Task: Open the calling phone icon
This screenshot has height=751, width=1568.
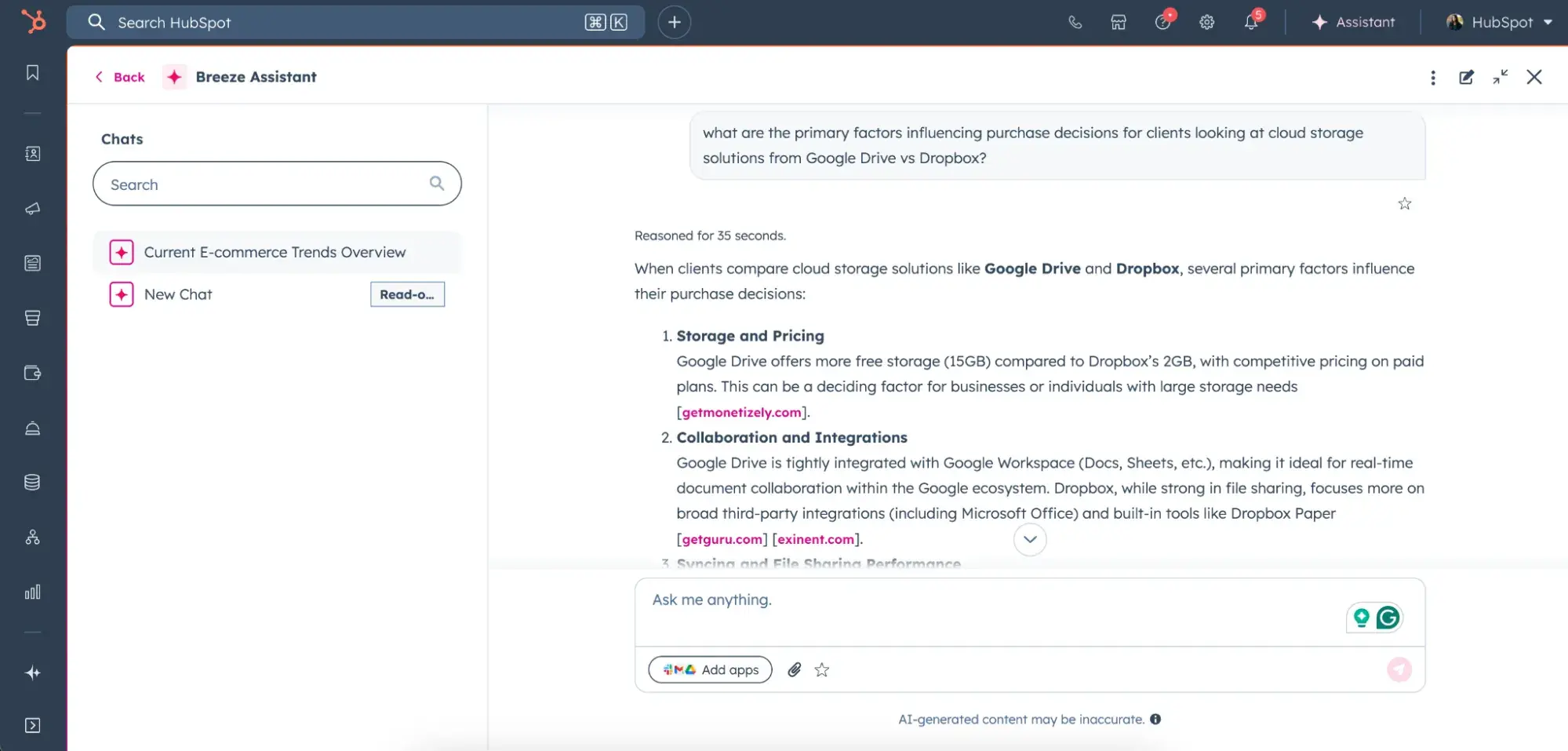Action: click(x=1075, y=22)
